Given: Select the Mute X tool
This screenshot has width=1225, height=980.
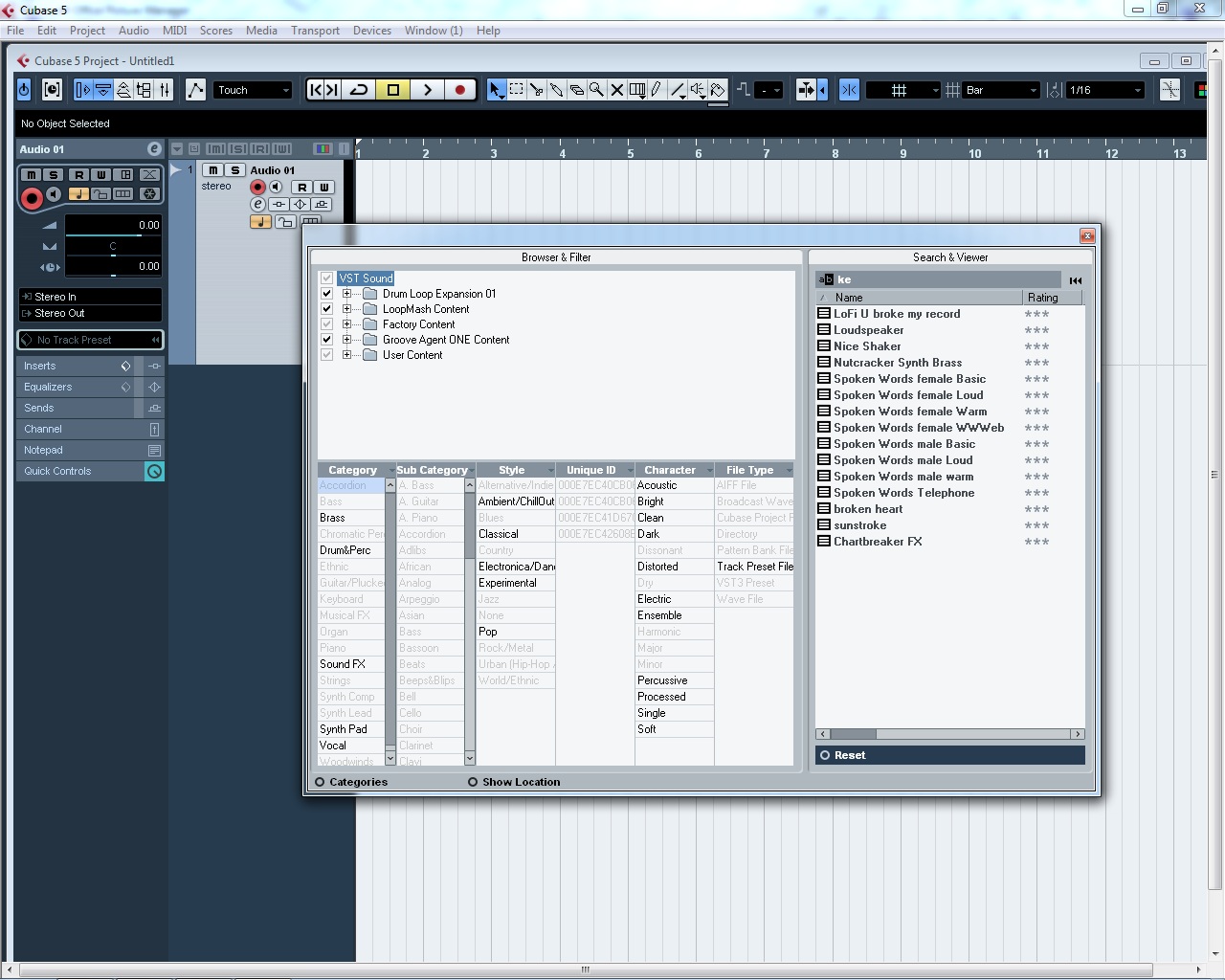Looking at the screenshot, I should 616,90.
